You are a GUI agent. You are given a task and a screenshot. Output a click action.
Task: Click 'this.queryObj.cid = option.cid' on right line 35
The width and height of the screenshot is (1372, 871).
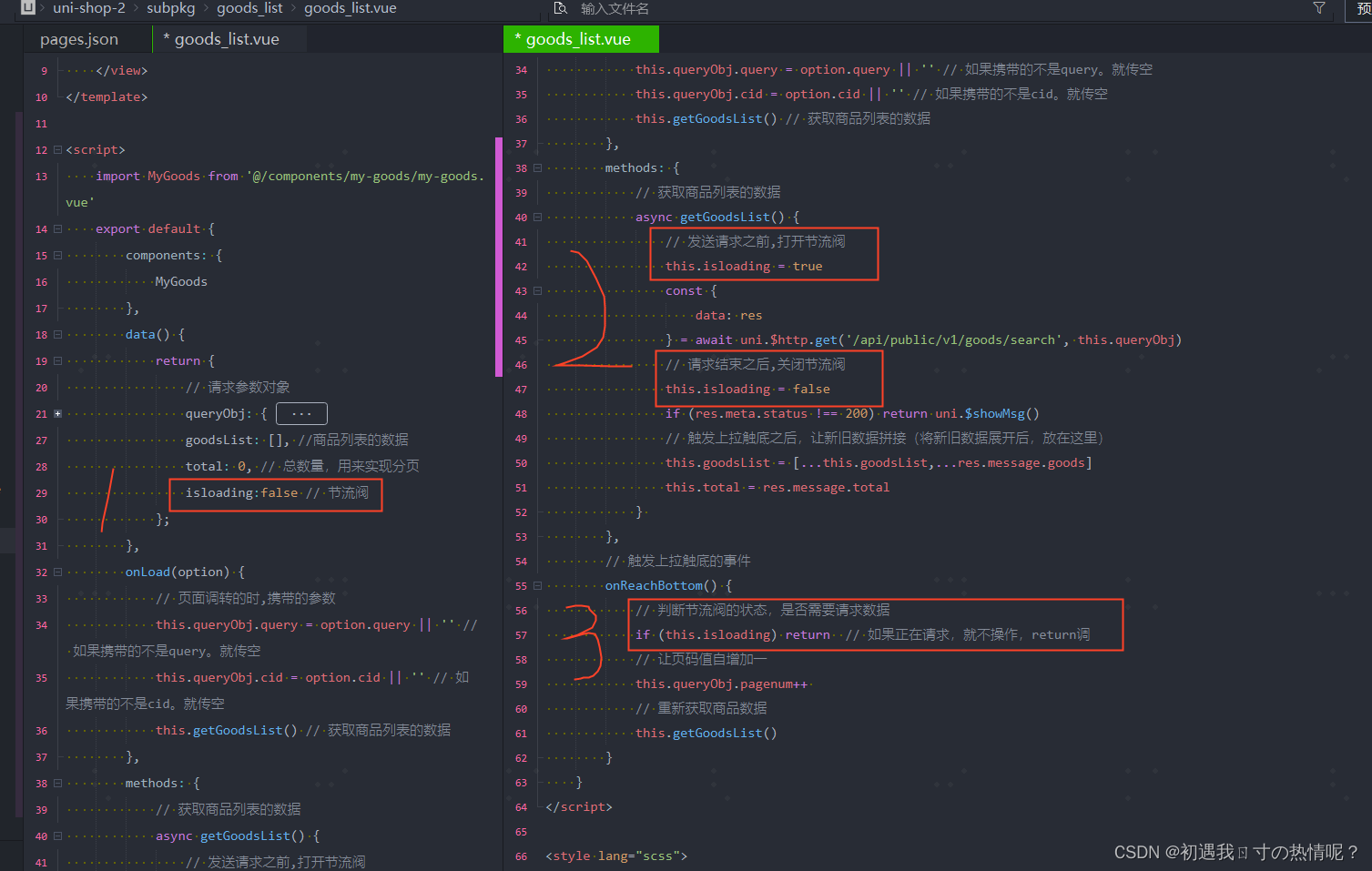point(747,94)
